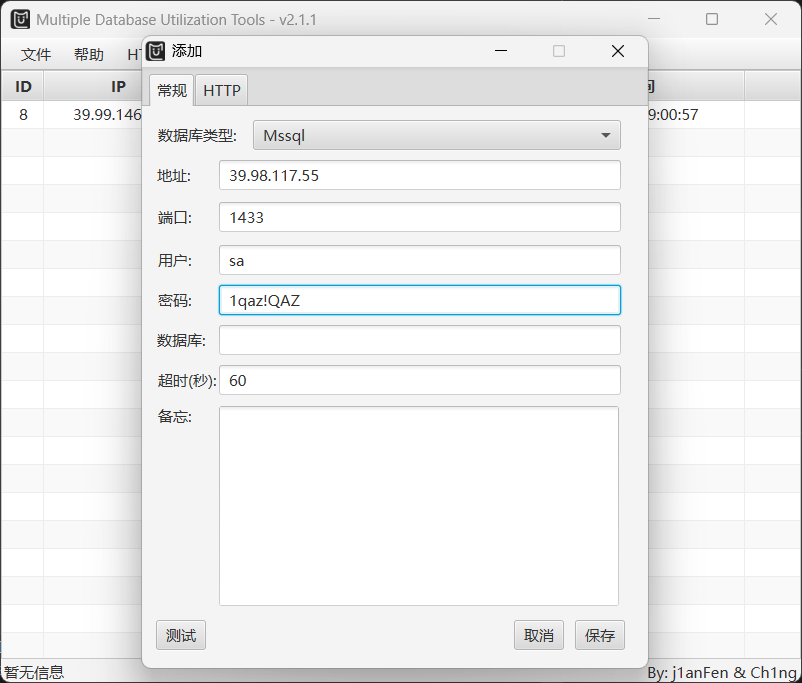Switch to the HTTP tab

[221, 90]
